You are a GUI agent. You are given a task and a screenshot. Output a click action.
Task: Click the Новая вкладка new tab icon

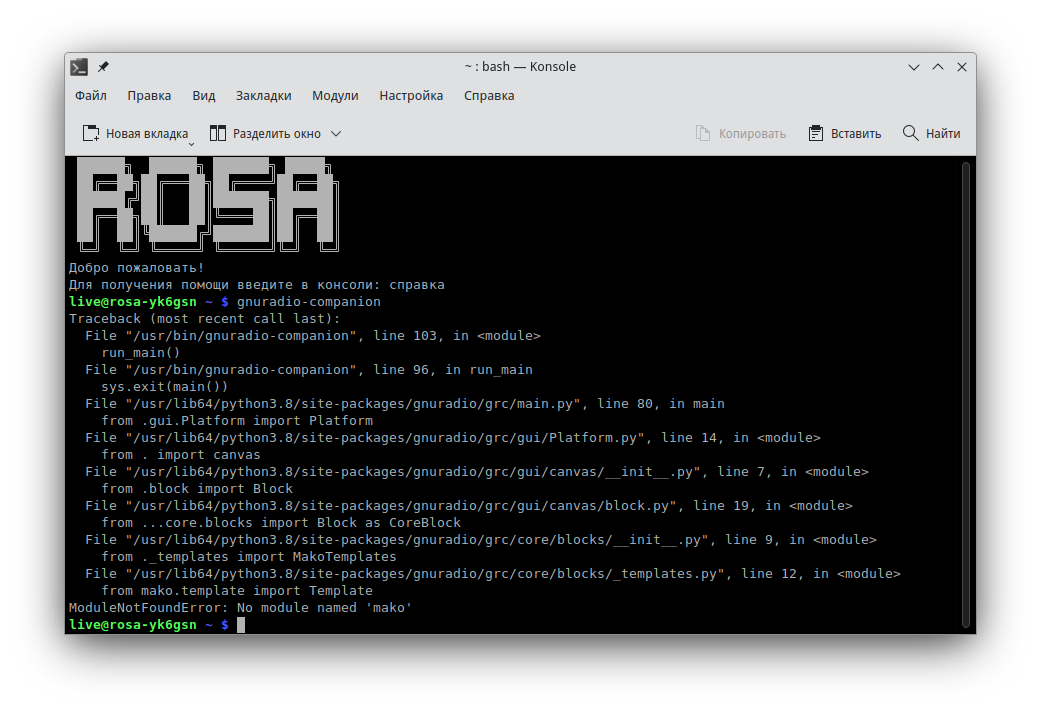91,133
